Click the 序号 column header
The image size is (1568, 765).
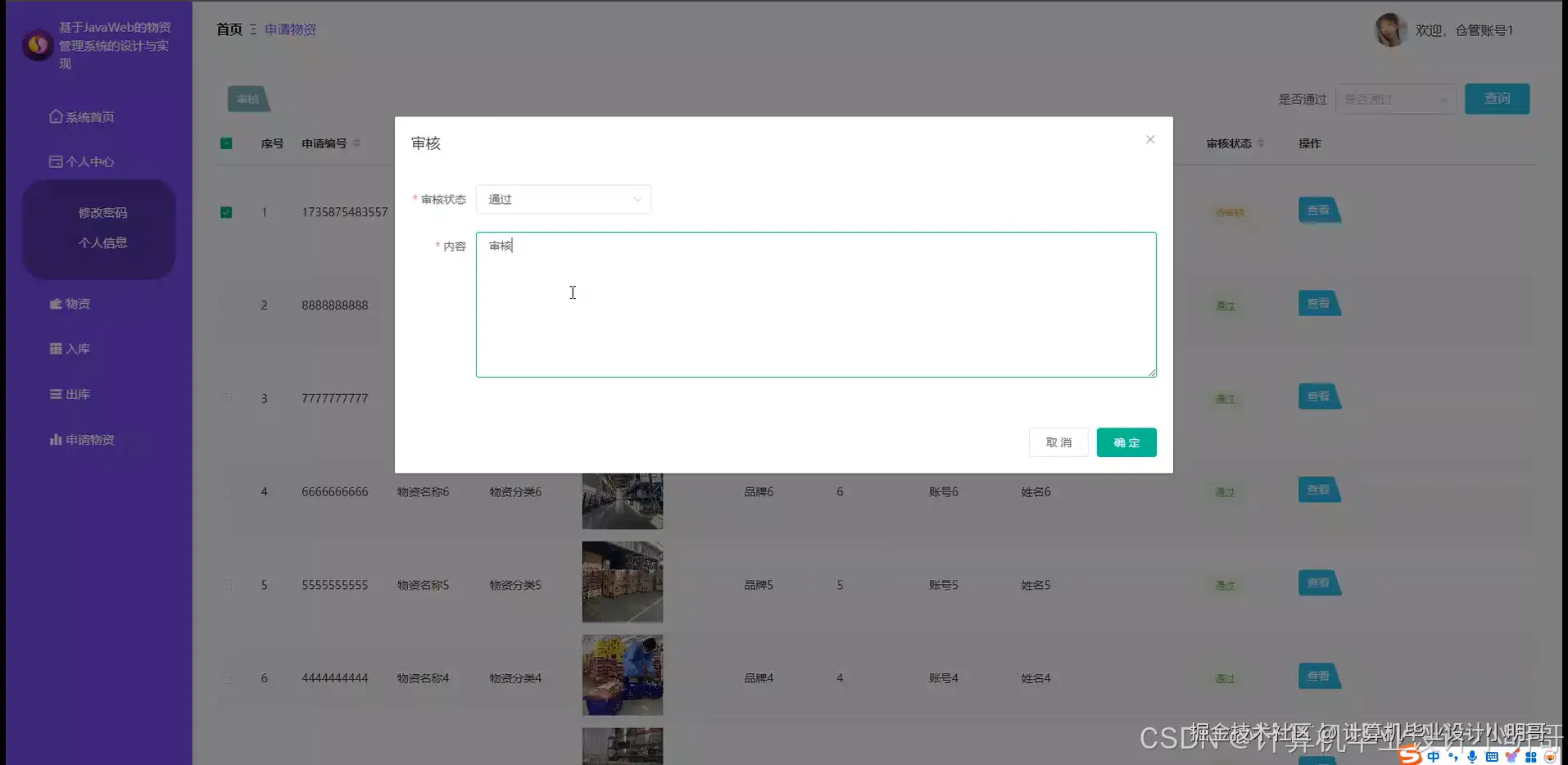(272, 143)
